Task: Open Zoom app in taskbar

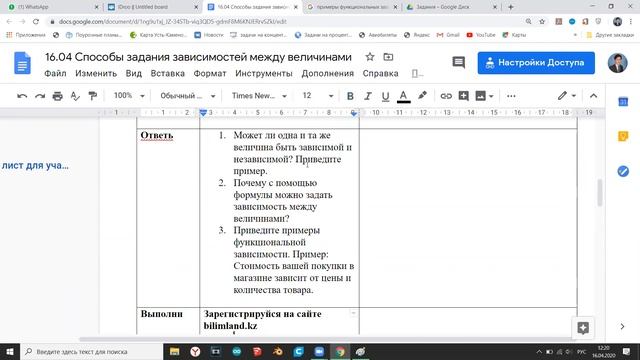Action: pyautogui.click(x=319, y=351)
